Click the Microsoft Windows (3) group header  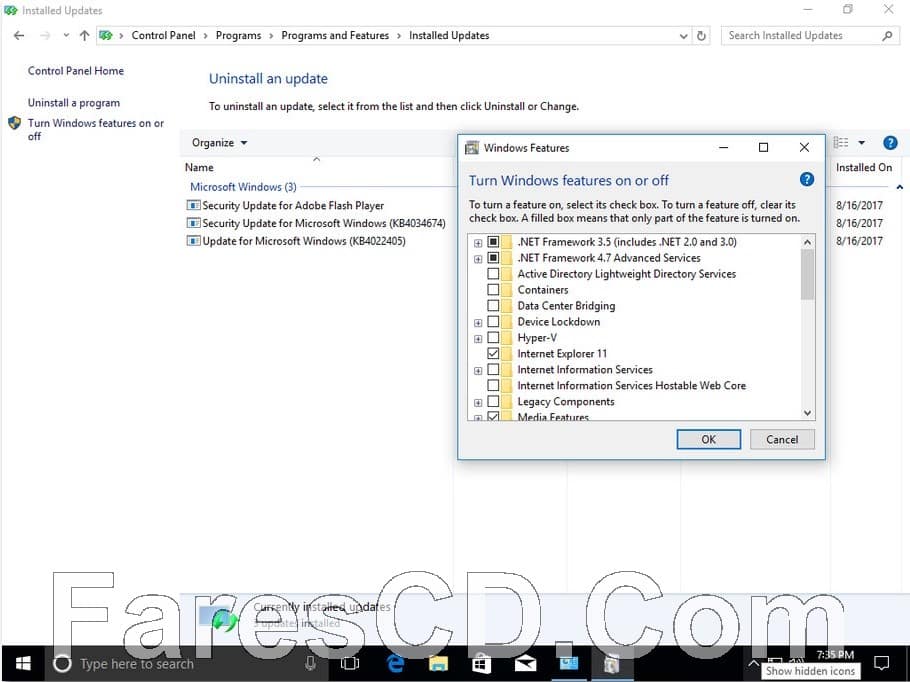tap(243, 187)
